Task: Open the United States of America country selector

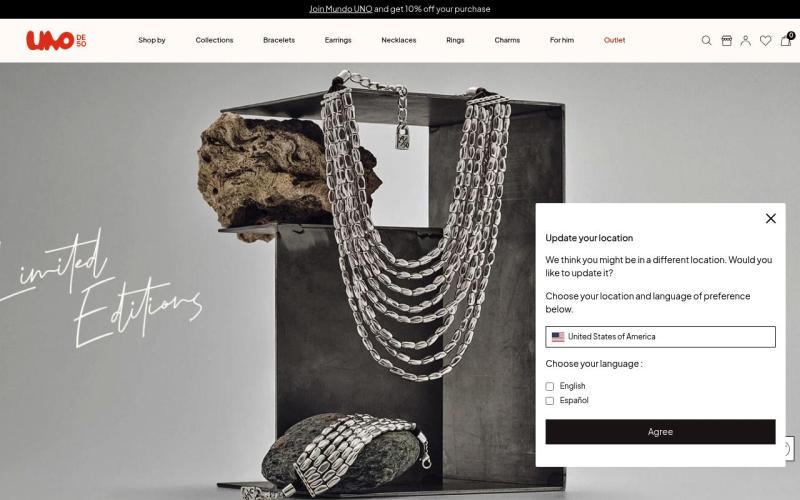Action: pos(660,337)
